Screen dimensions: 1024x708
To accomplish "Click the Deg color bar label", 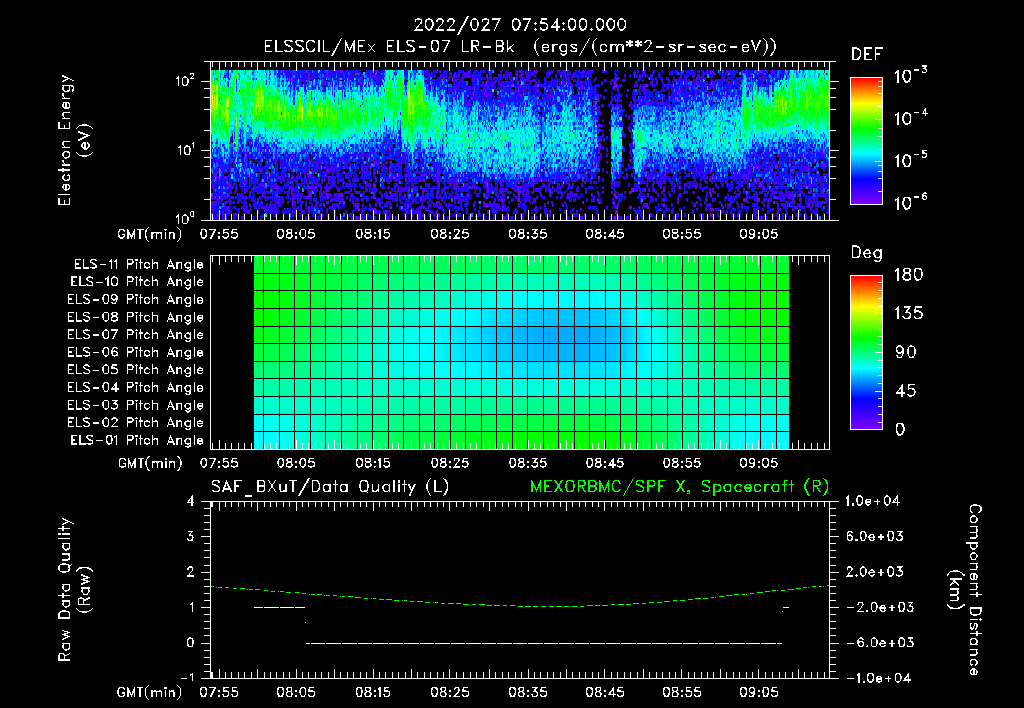I will 867,253.
